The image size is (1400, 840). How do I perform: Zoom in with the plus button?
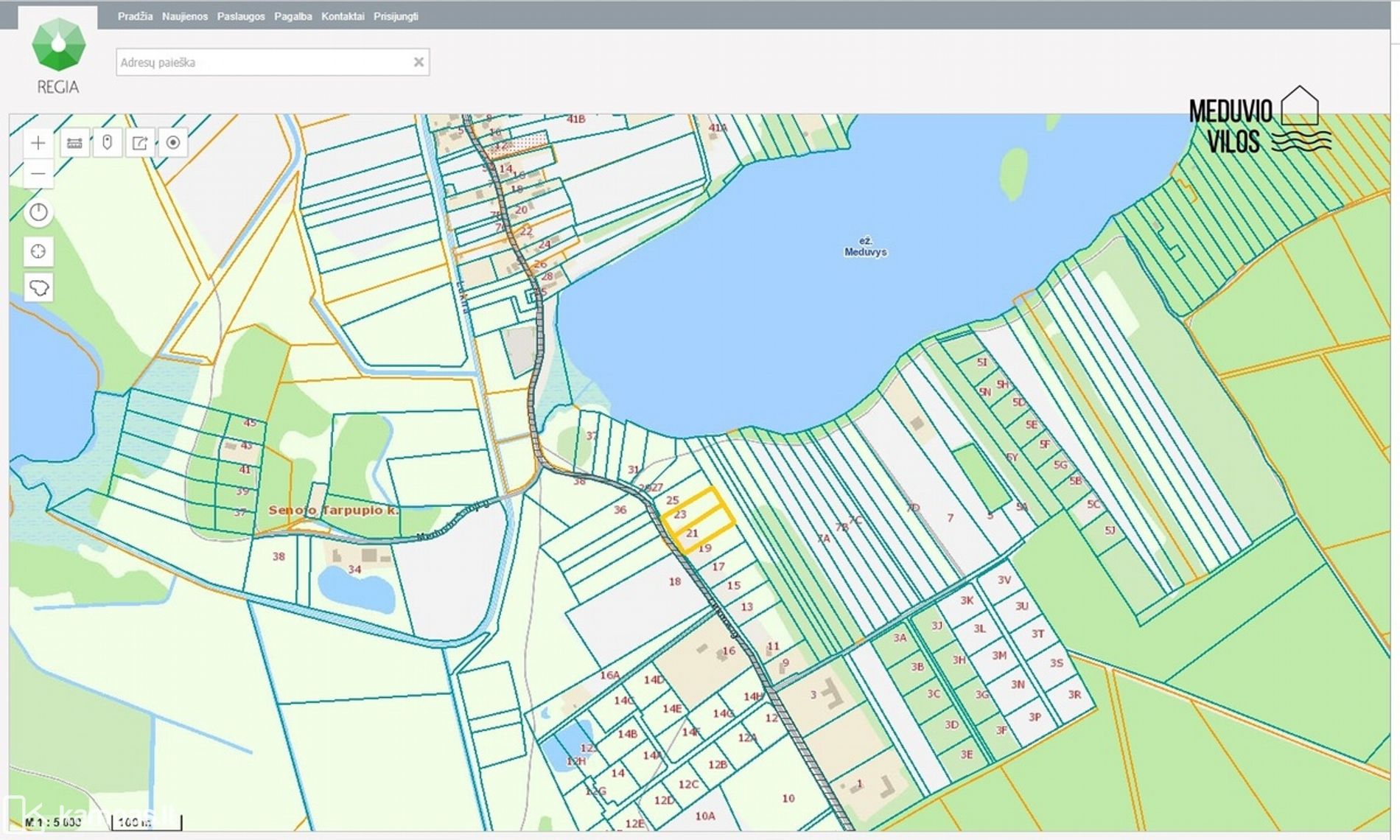(38, 143)
